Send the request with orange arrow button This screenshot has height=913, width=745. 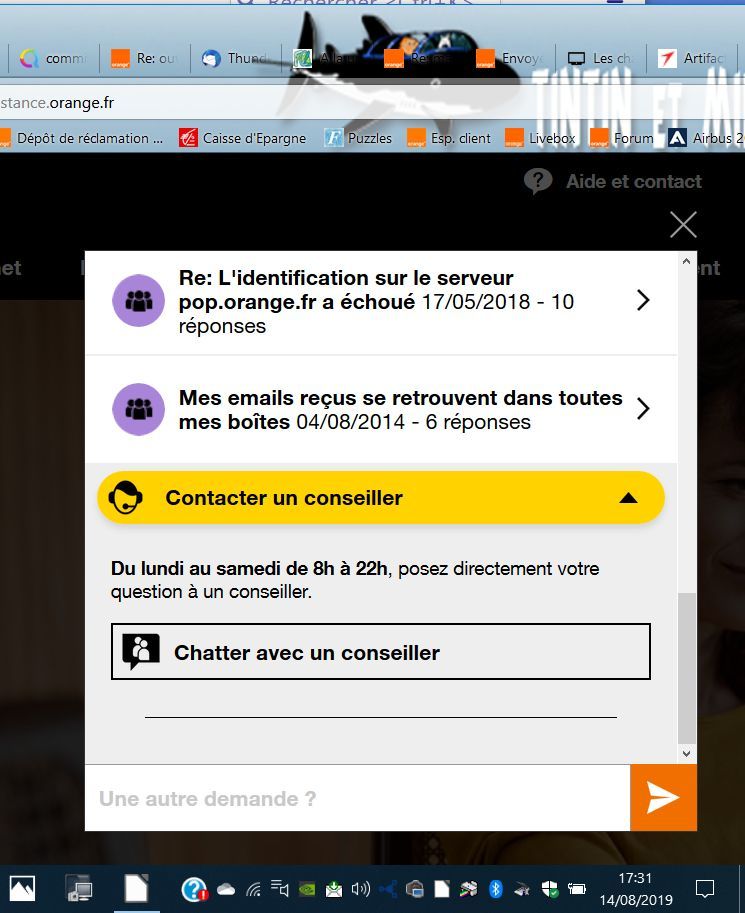pos(663,798)
